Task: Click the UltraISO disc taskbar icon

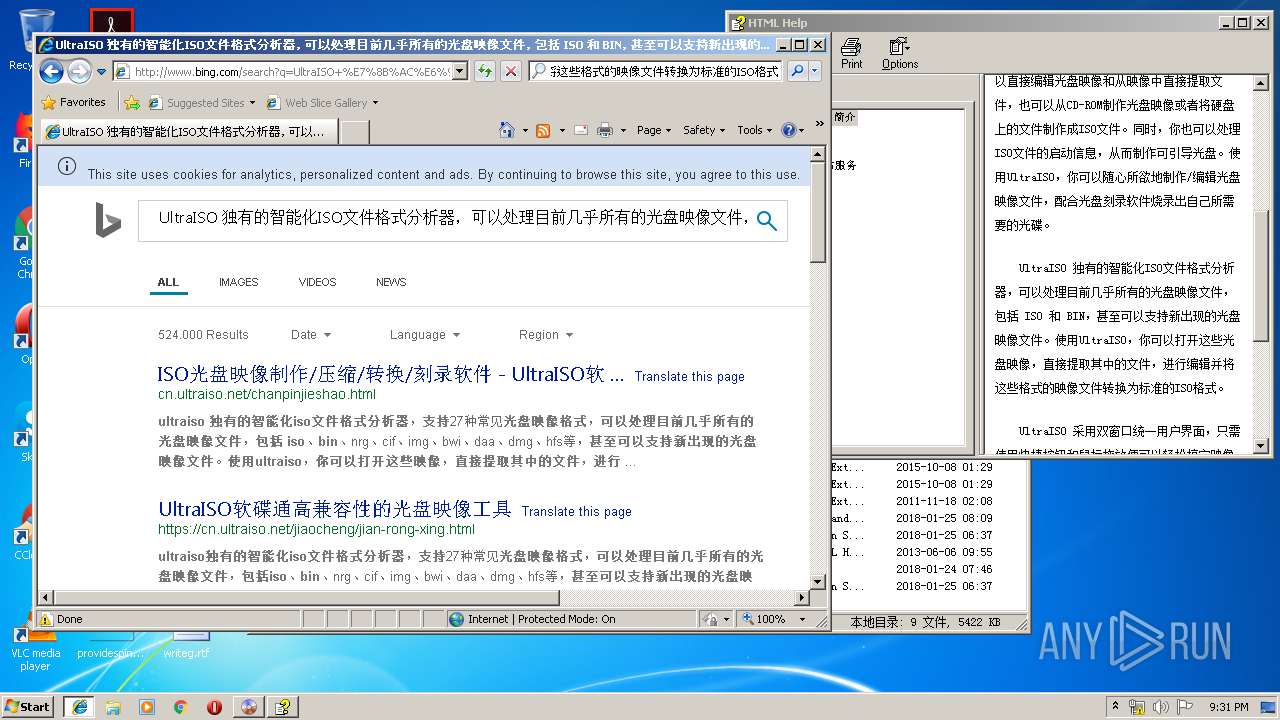Action: 249,706
